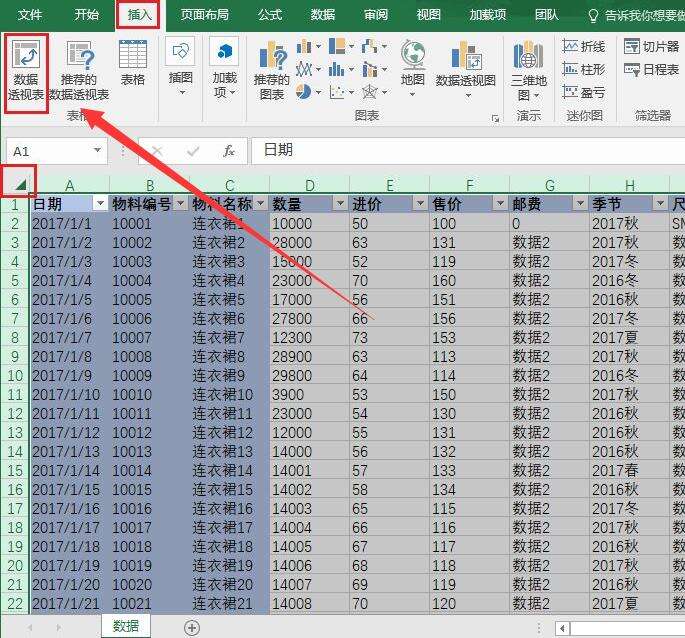This screenshot has width=685, height=638.
Task: Open the 季节 column filter dropdown
Action: (x=660, y=204)
